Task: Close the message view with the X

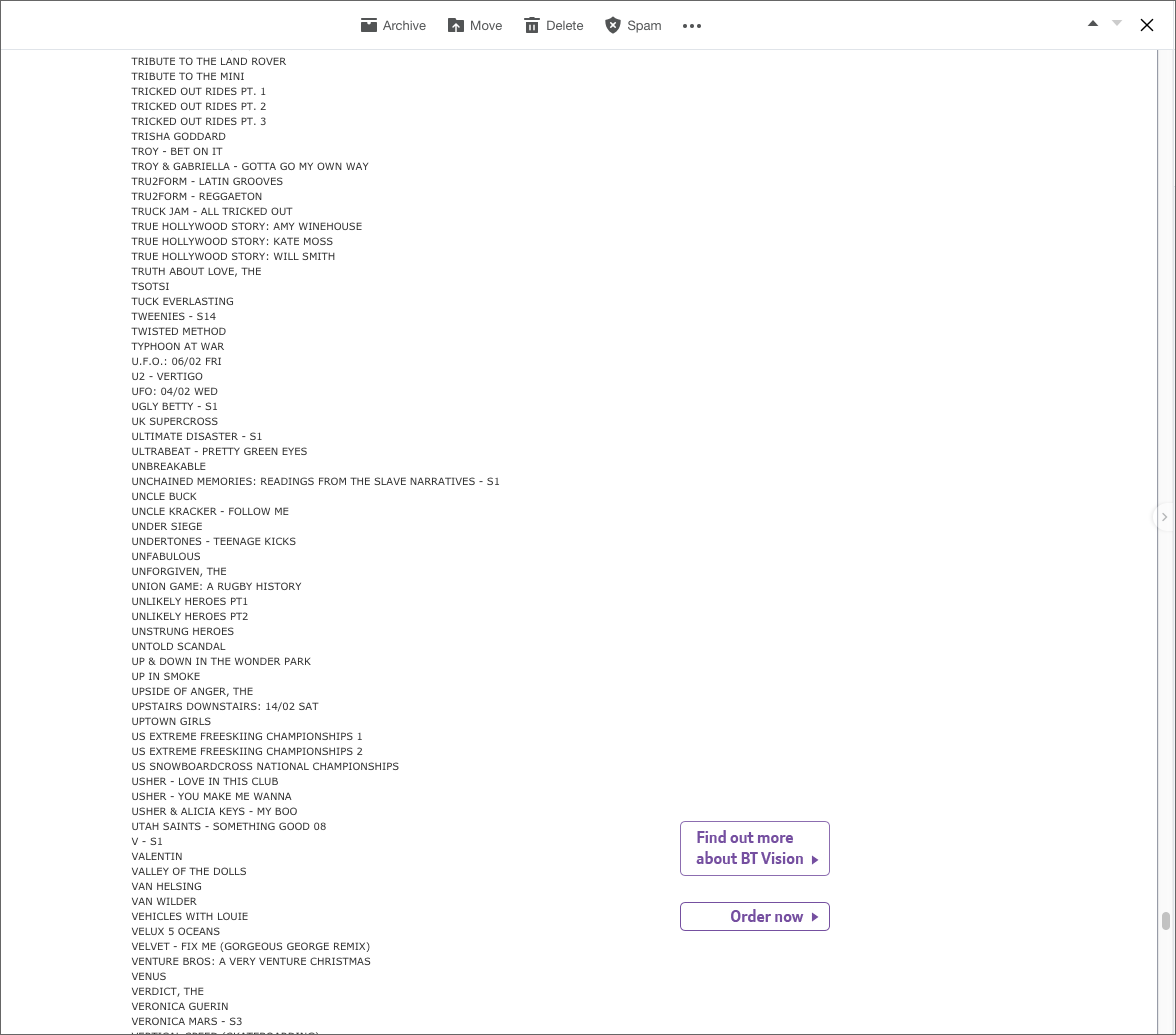Action: tap(1147, 25)
